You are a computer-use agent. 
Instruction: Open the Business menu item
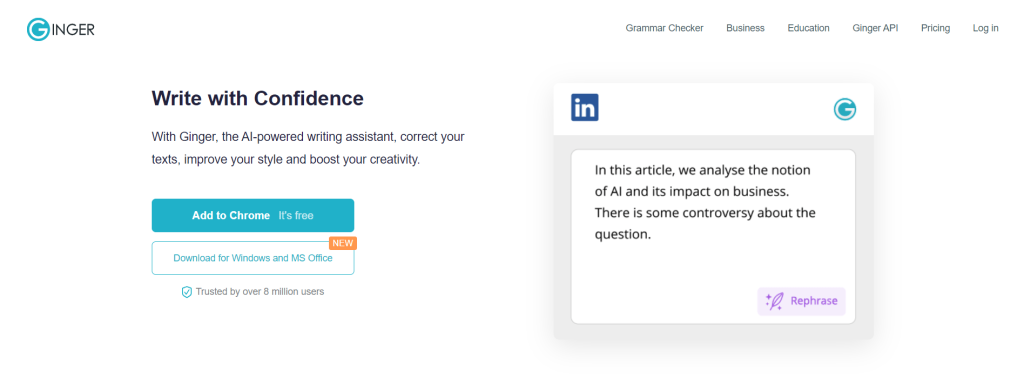click(745, 28)
